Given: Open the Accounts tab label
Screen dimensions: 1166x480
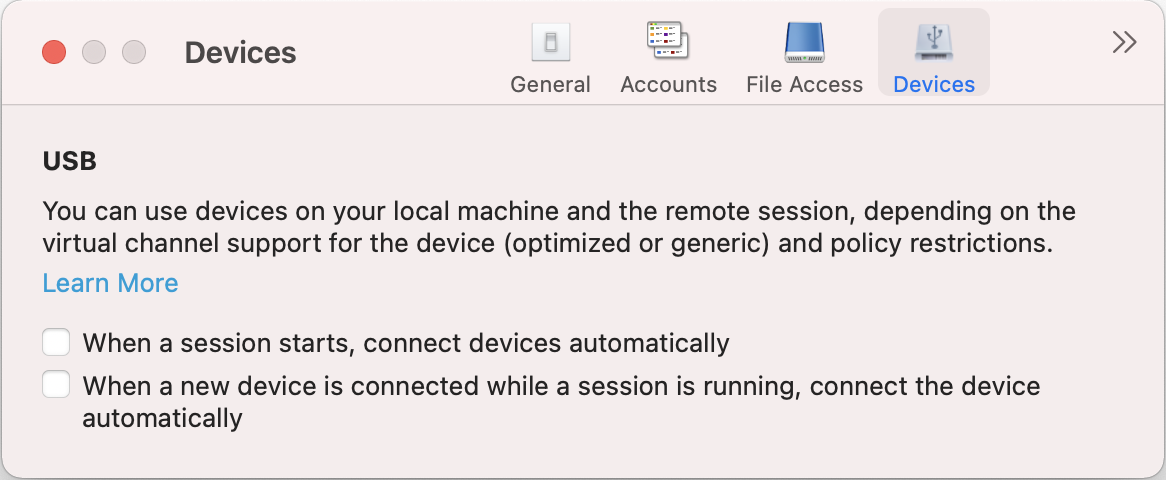Looking at the screenshot, I should coord(669,84).
